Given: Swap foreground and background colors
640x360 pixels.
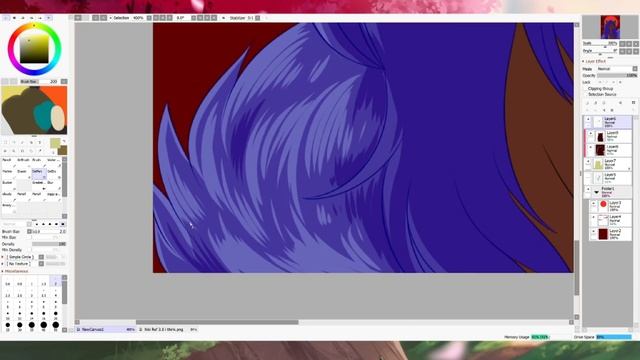Looking at the screenshot, I should click(64, 141).
